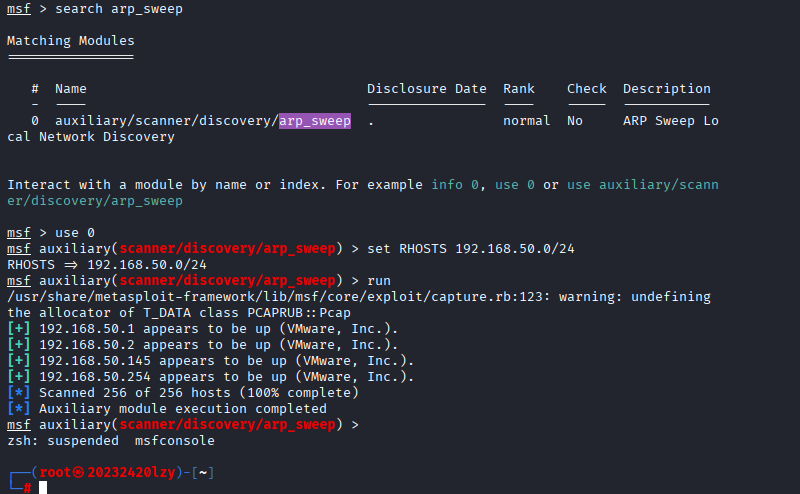Viewport: 800px width, 494px height.
Task: Click the terminal cursor block after '#'
Action: click(43, 487)
